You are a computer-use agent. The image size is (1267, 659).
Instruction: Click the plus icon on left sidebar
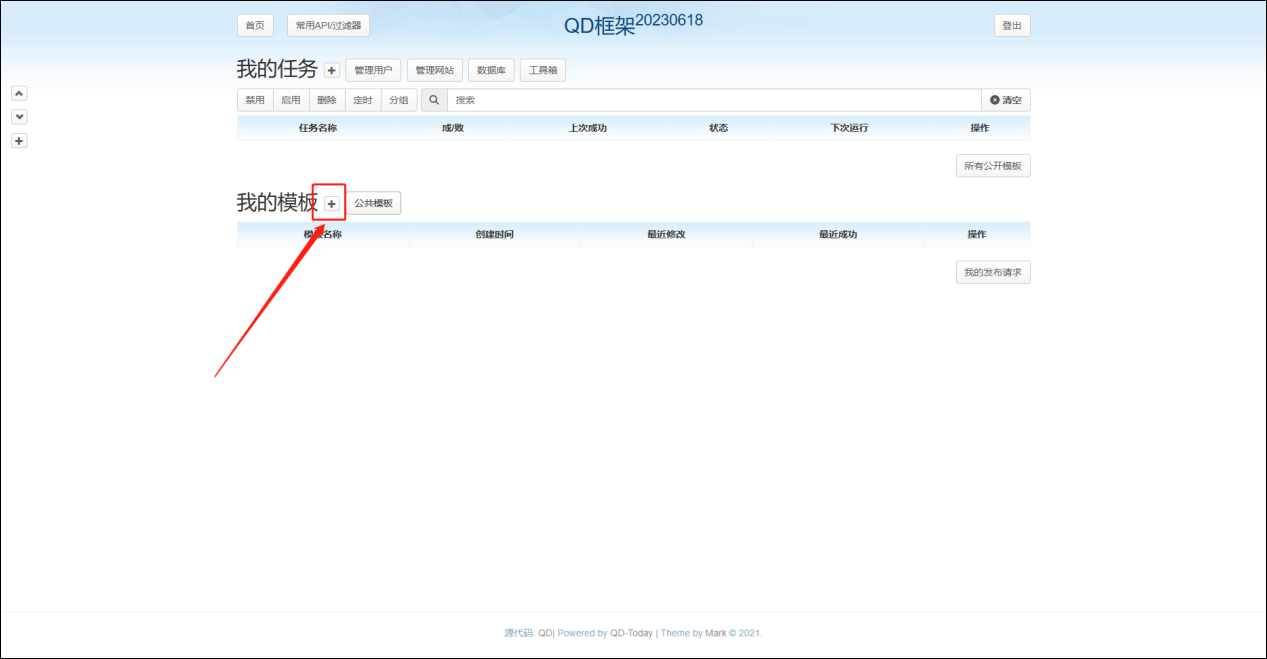tap(19, 141)
